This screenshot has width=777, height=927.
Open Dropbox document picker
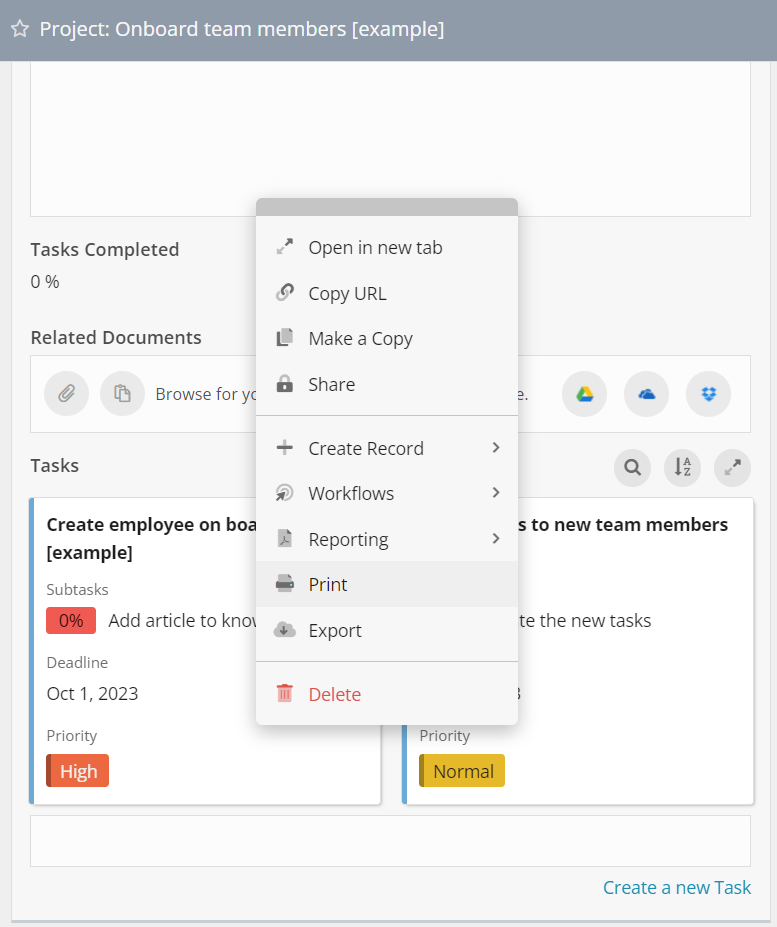point(708,394)
